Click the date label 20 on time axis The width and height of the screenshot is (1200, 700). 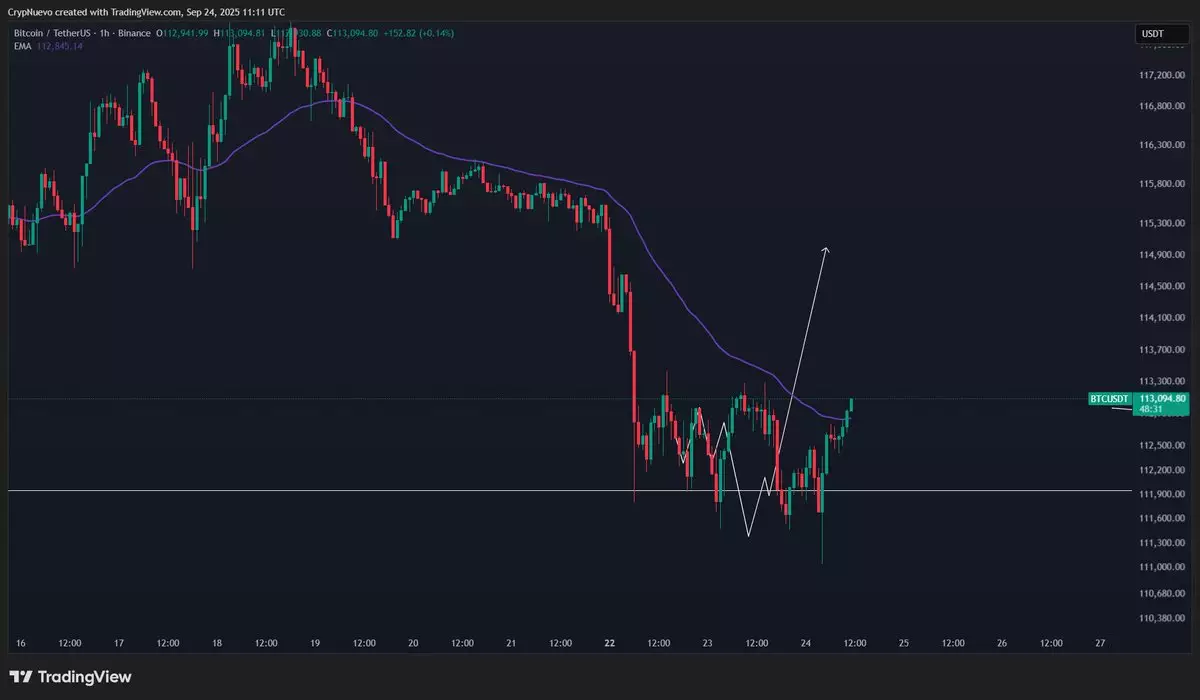click(412, 643)
